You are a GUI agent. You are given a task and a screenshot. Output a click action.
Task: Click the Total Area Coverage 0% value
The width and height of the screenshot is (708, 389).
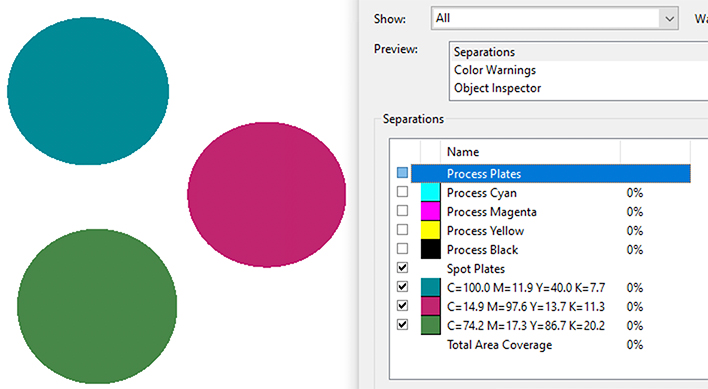click(x=635, y=345)
